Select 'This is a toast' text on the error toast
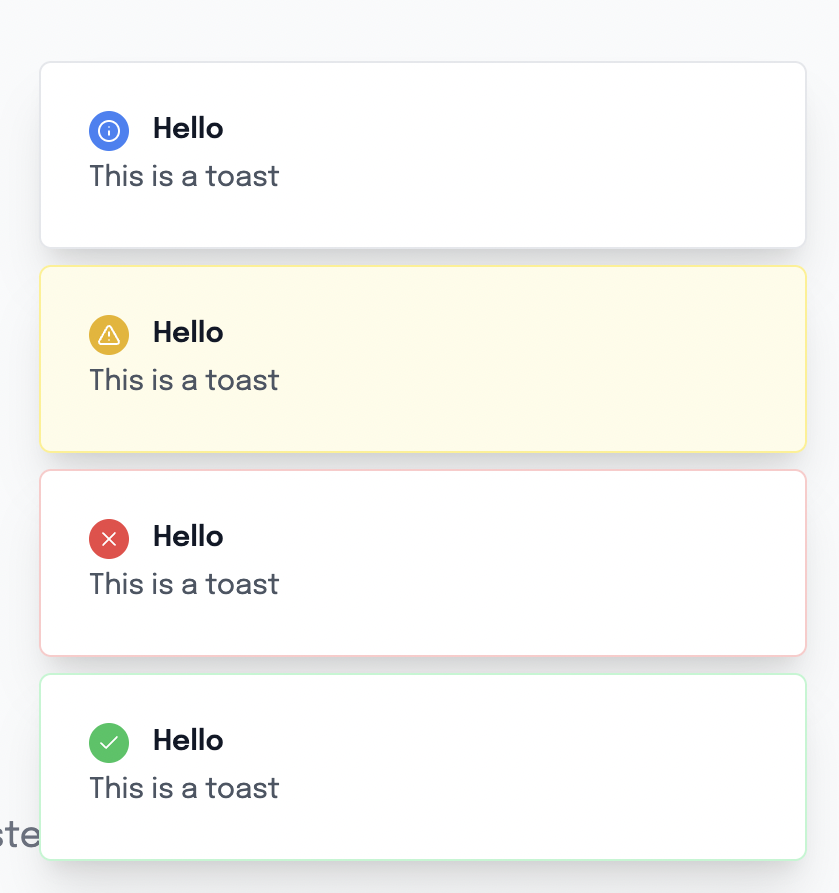The image size is (839, 893). point(183,584)
